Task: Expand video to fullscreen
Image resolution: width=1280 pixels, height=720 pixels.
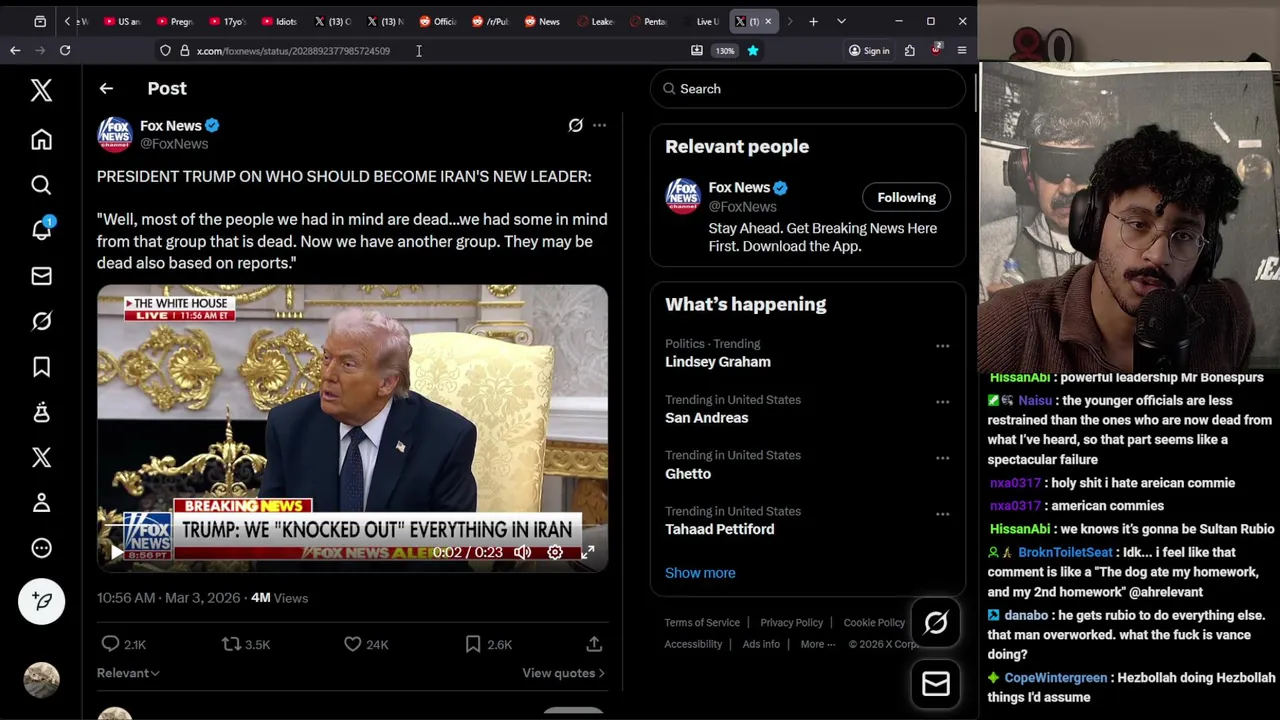Action: pos(588,552)
